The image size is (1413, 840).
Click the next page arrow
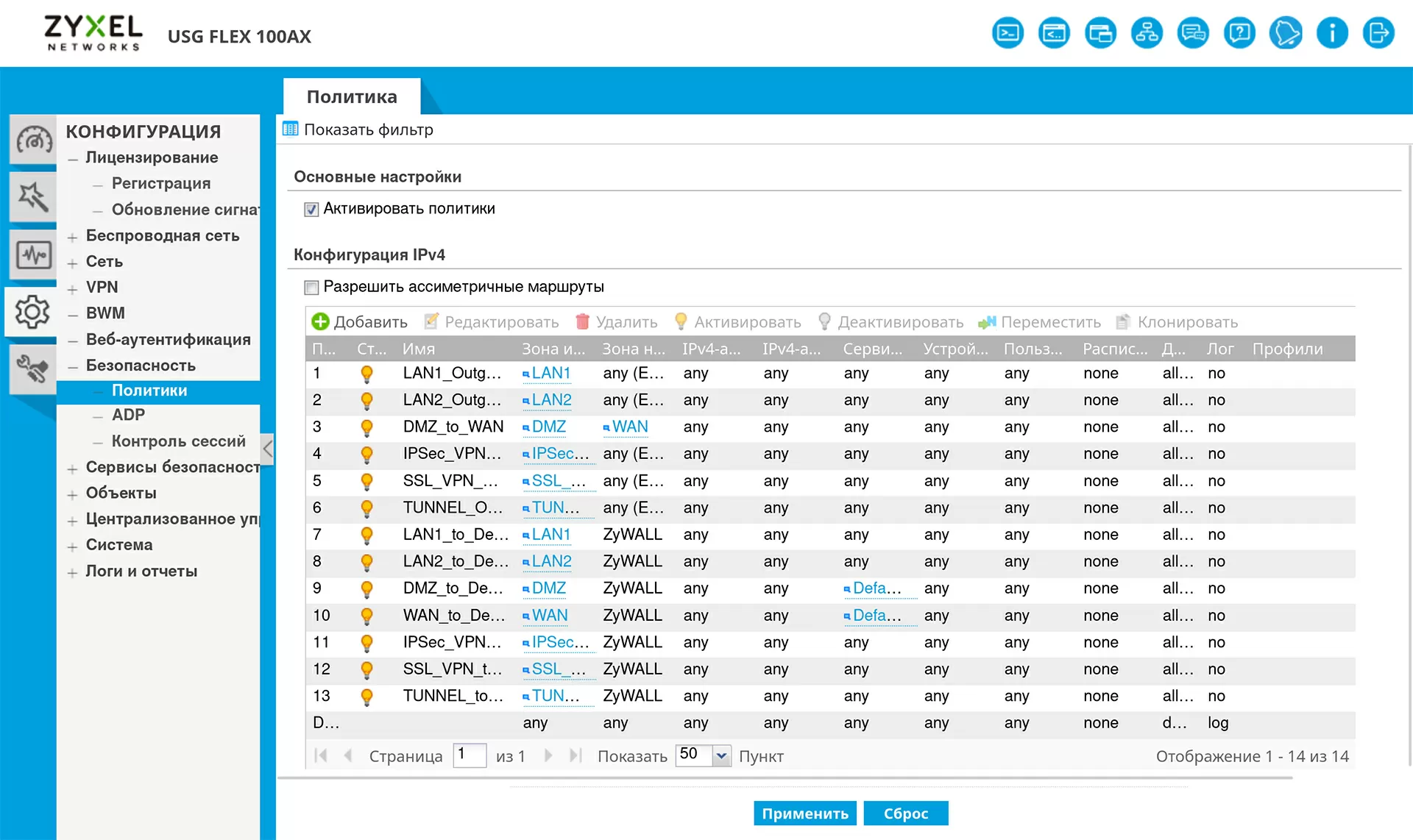pos(548,755)
